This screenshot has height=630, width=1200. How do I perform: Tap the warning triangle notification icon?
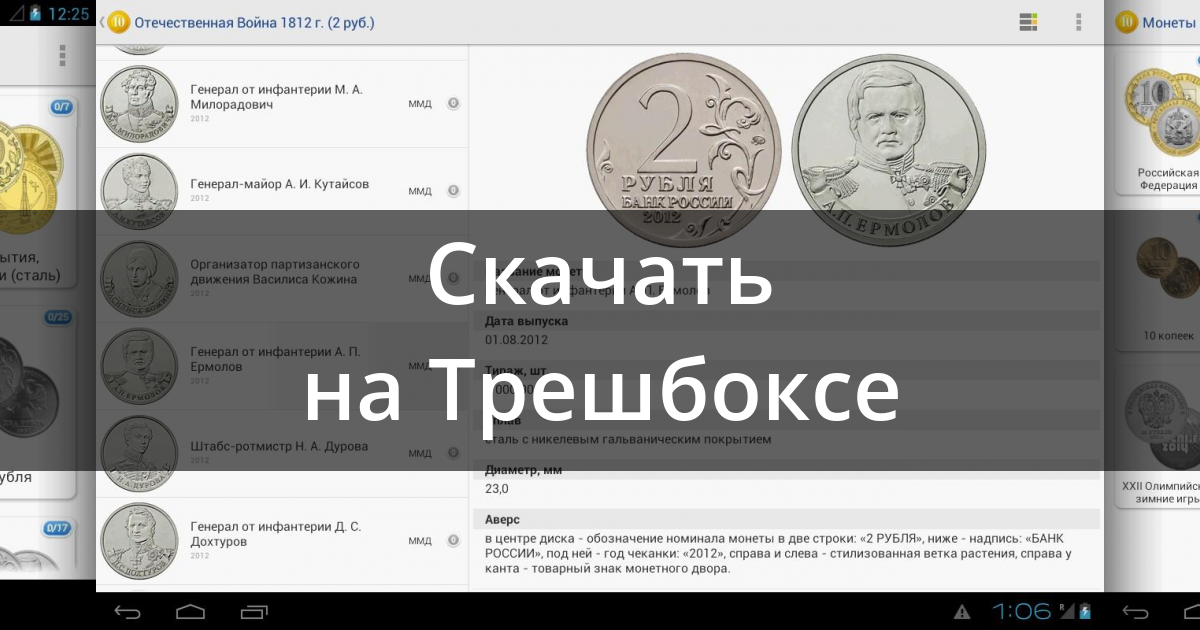[962, 611]
